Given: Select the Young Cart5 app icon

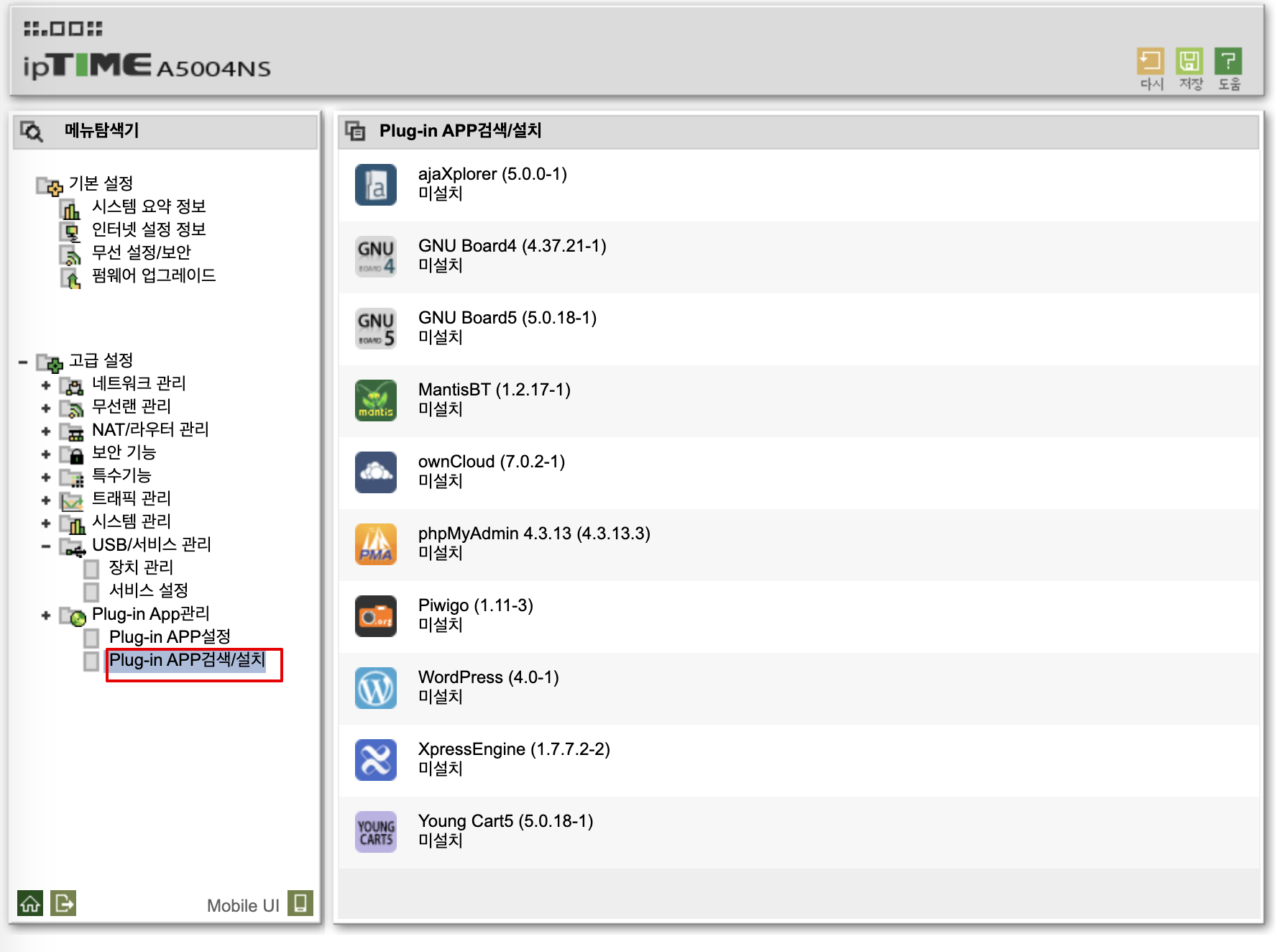Looking at the screenshot, I should pyautogui.click(x=376, y=832).
